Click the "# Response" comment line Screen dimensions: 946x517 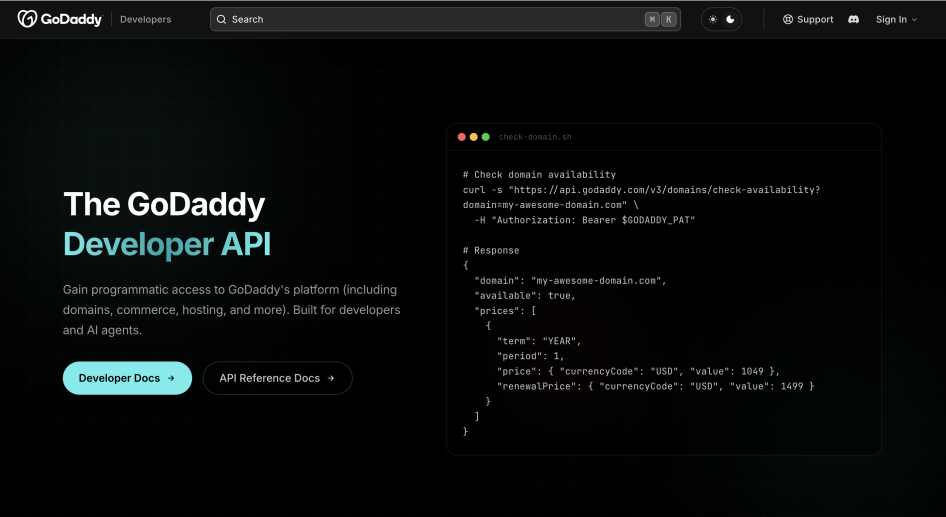[x=491, y=250]
